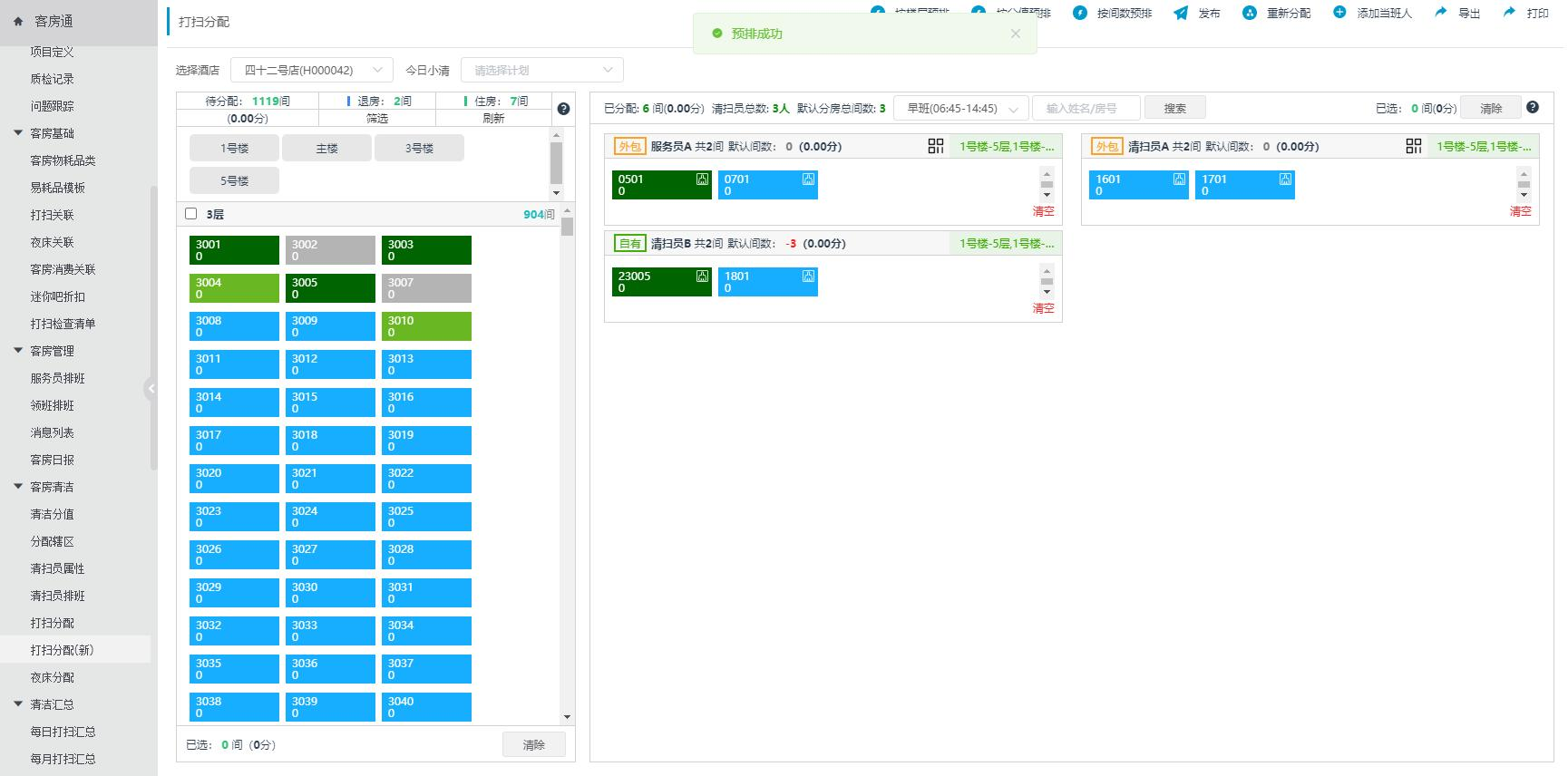1568x776 pixels.
Task: Collapse the 清洁汇总 sidebar group
Action: 18,704
